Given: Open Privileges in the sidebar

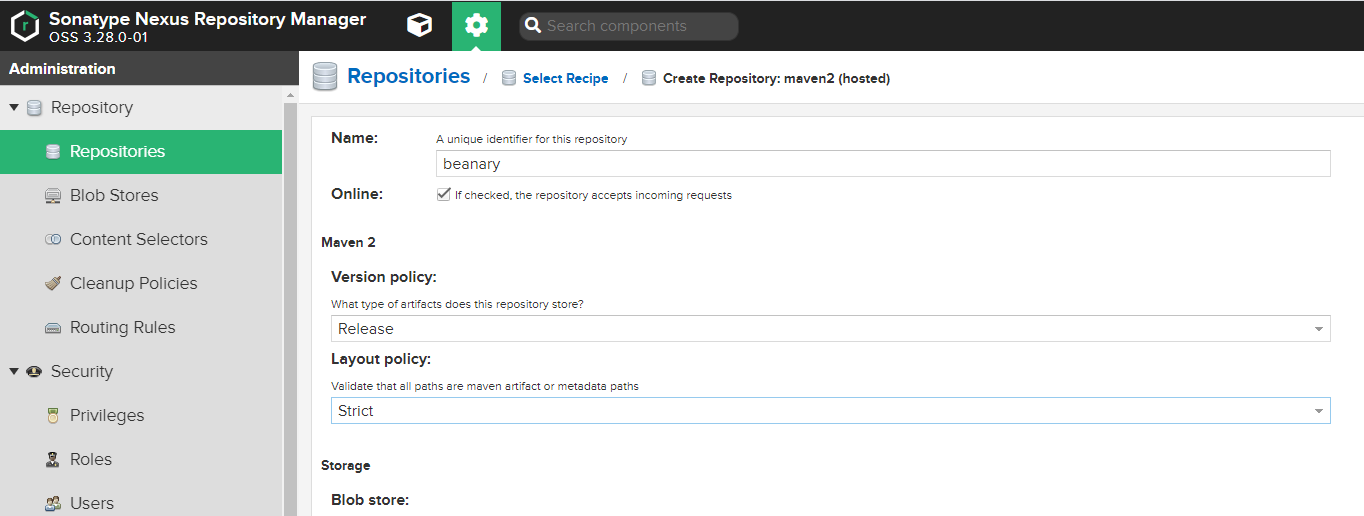Looking at the screenshot, I should [x=141, y=416].
